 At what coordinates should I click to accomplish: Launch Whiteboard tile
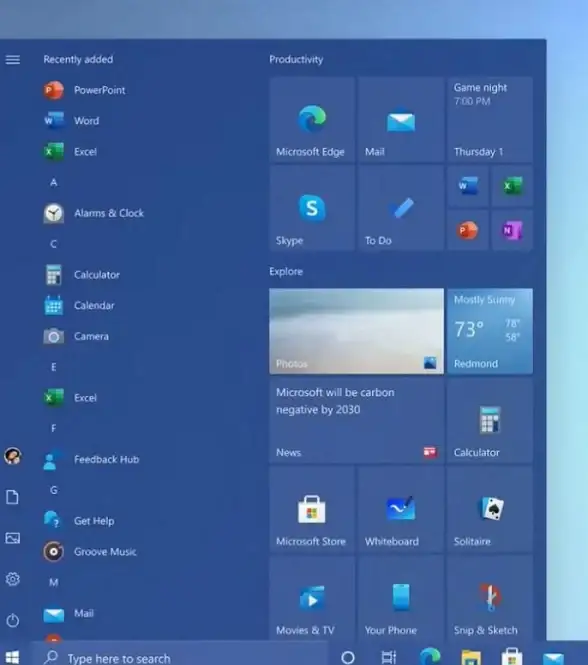(x=401, y=509)
